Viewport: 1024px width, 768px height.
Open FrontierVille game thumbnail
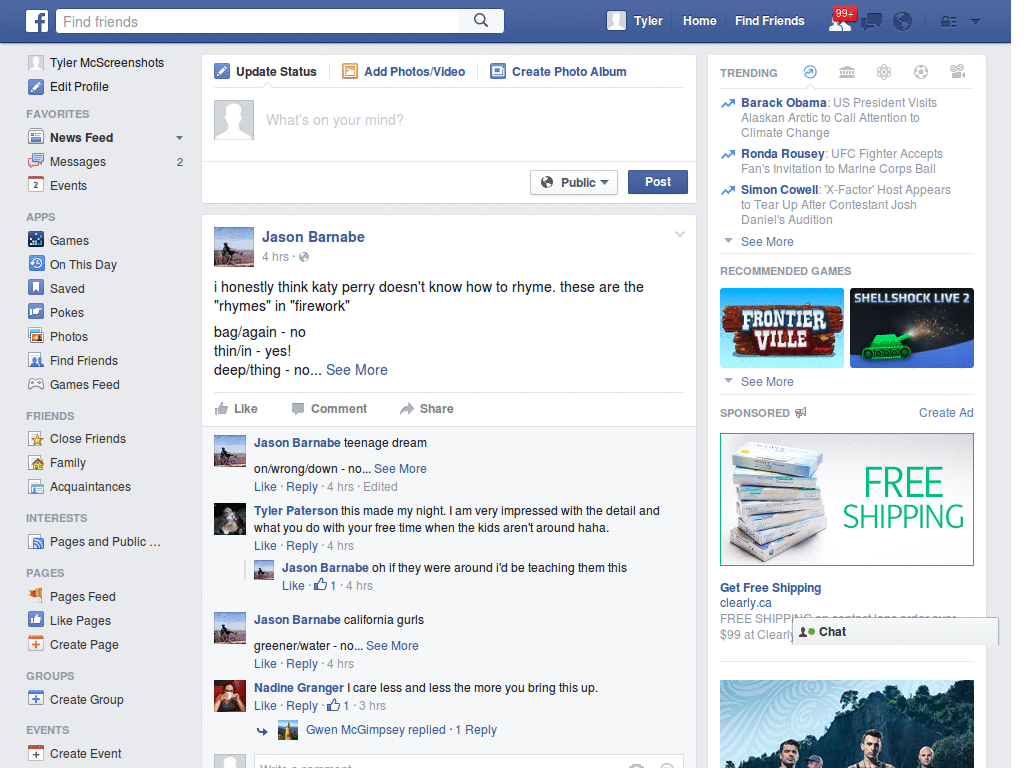[782, 328]
